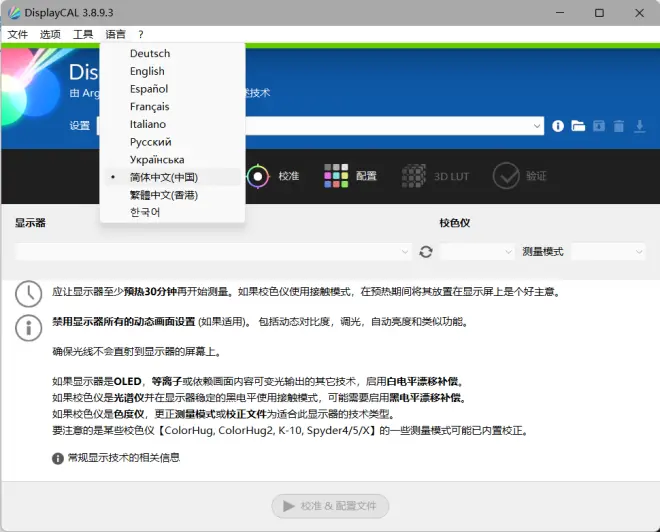
Task: Expand the 测量模式 measurement mode dropdown
Action: pyautogui.click(x=608, y=252)
